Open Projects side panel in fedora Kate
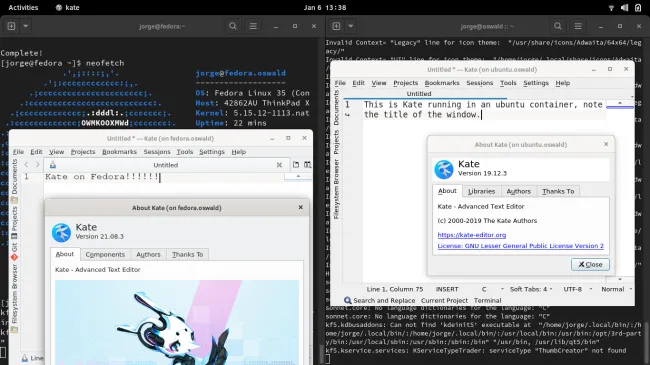Image resolution: width=650 pixels, height=365 pixels. [x=15, y=223]
